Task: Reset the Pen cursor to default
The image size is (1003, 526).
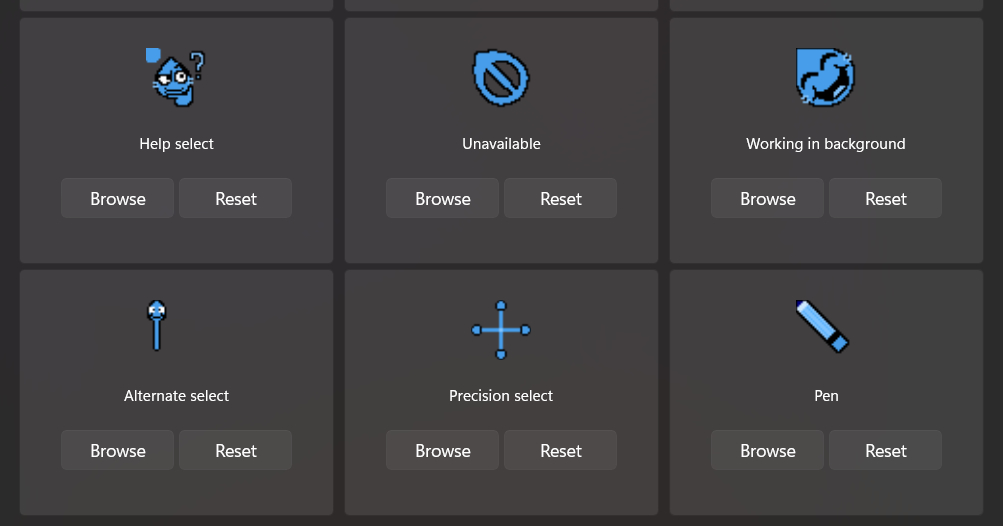Action: point(886,450)
